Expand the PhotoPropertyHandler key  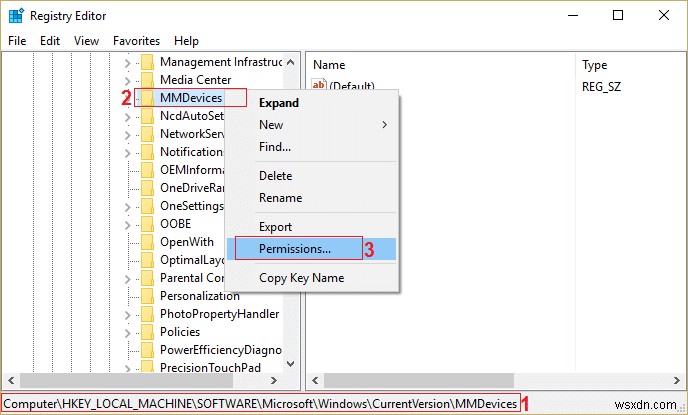pos(127,315)
